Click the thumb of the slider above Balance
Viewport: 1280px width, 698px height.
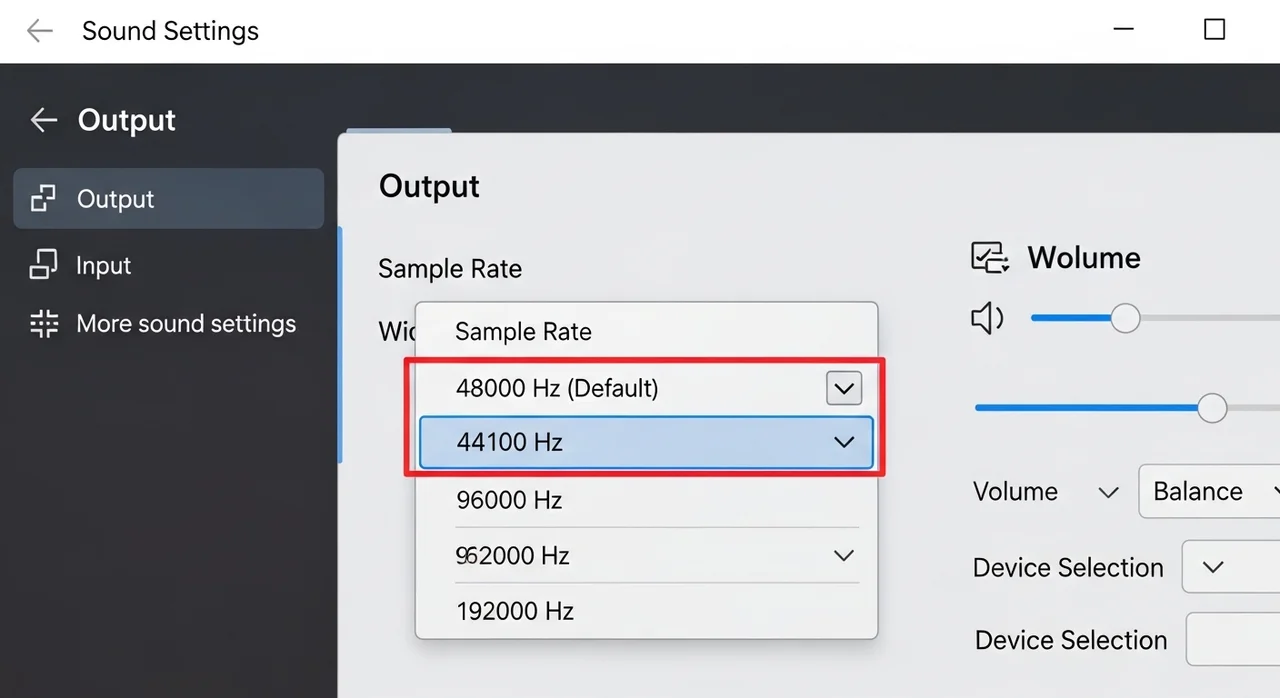(x=1212, y=408)
